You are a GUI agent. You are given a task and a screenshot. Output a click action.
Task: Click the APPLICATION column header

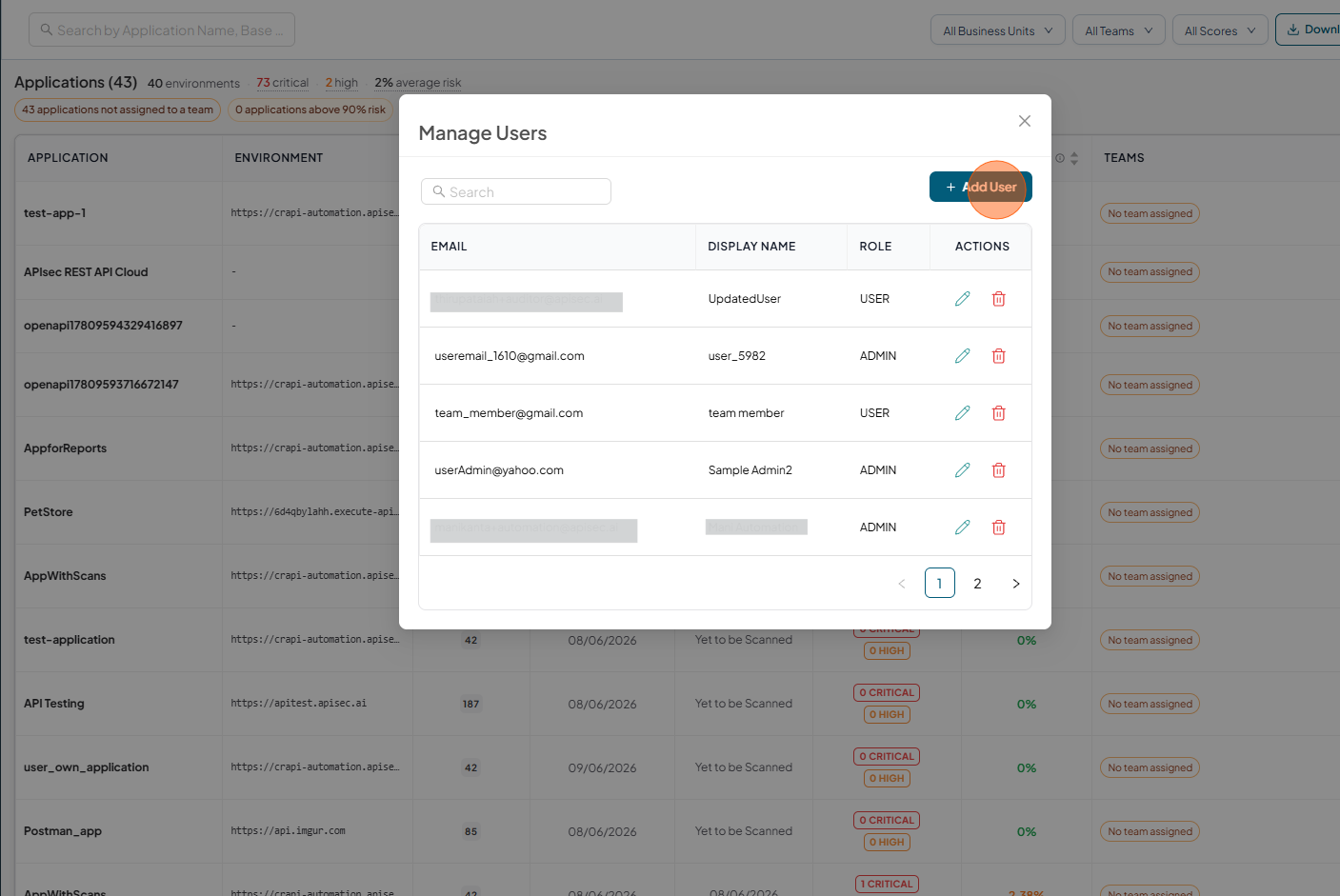(68, 158)
